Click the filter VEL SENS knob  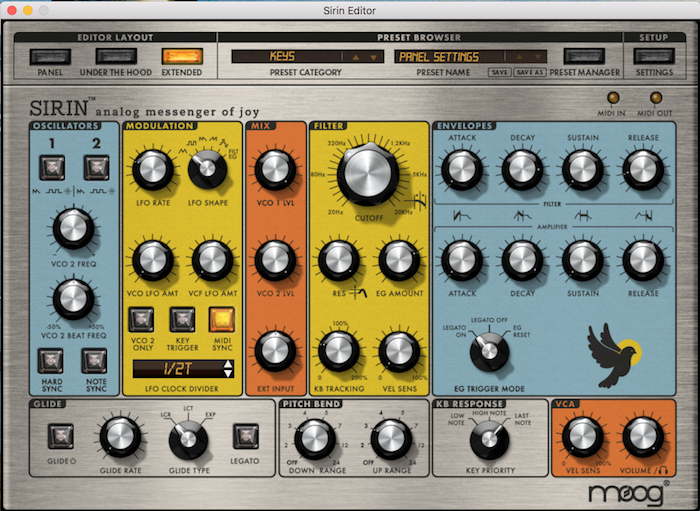[399, 351]
